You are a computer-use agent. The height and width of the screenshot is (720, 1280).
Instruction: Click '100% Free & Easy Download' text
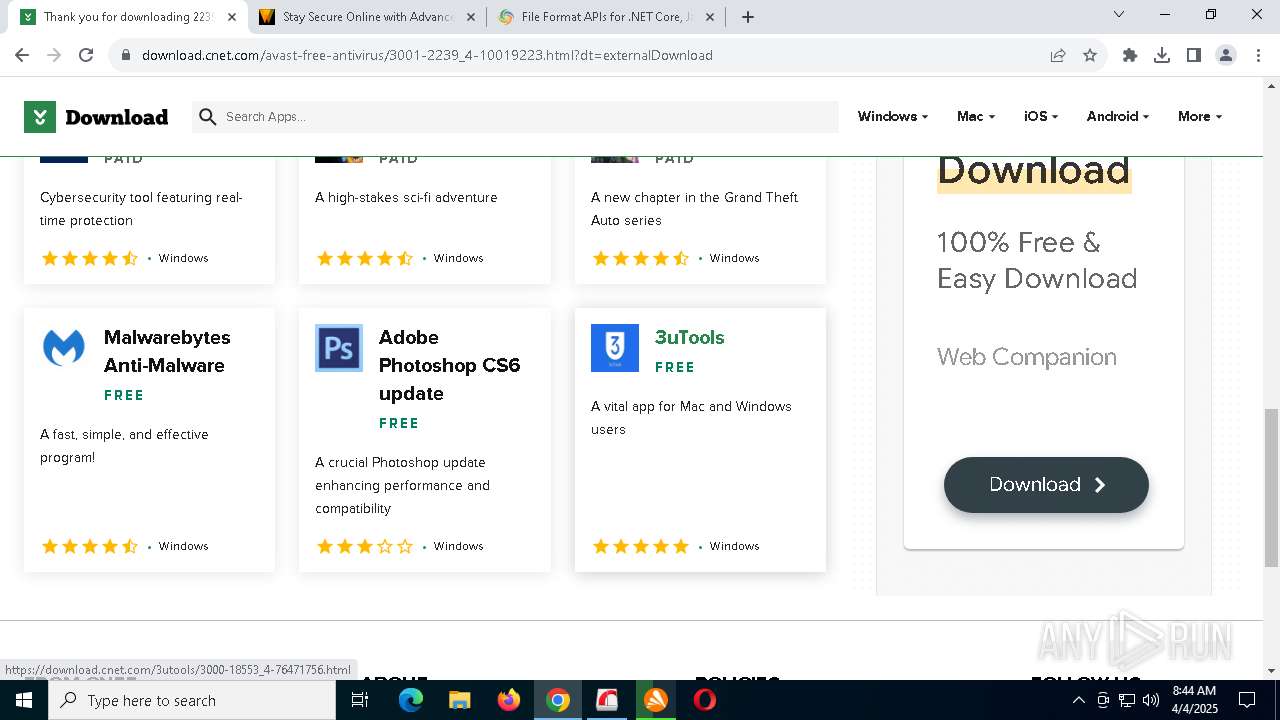click(1037, 260)
